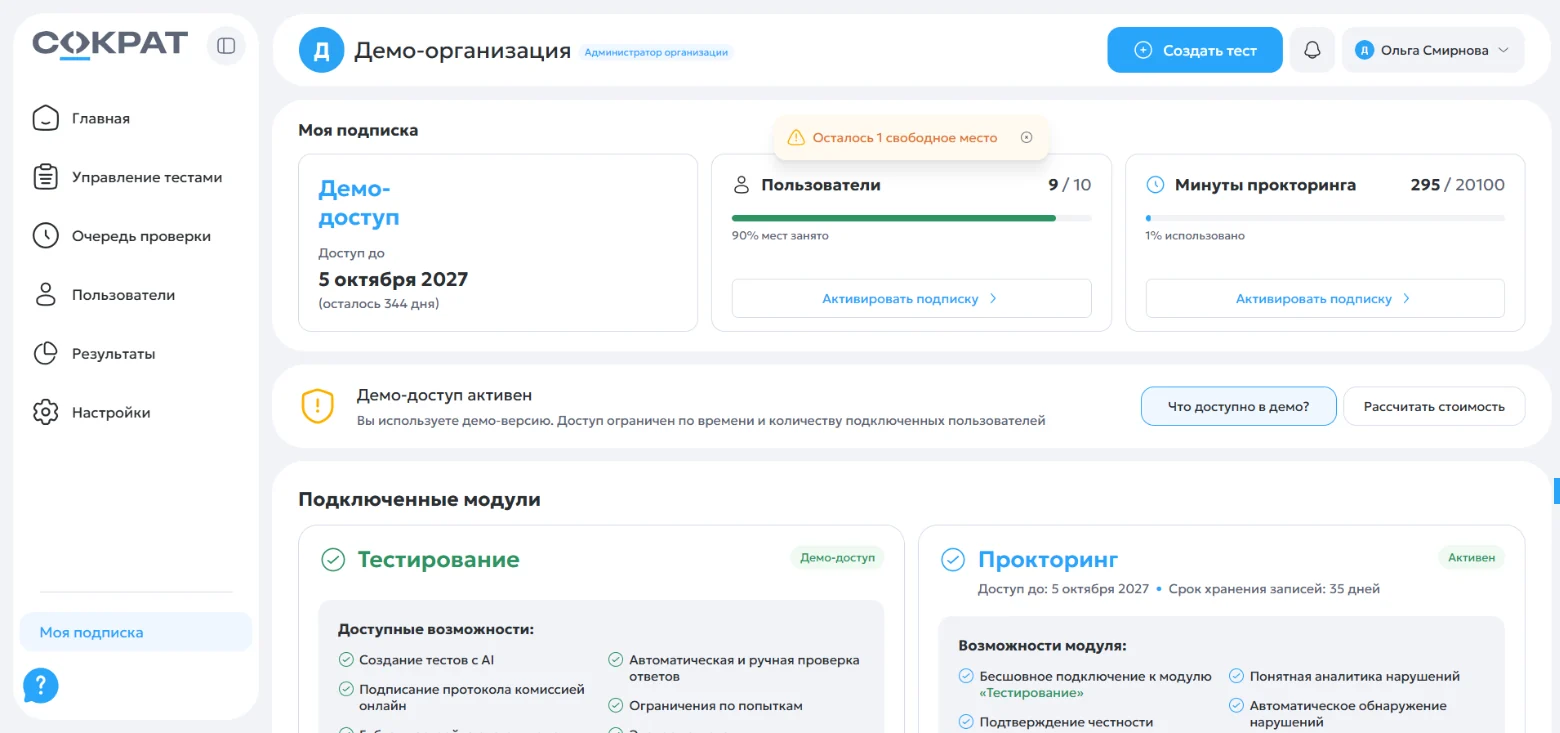Click the checkmark icon beside Тестирование heading
Viewport: 1560px width, 733px height.
tap(333, 560)
